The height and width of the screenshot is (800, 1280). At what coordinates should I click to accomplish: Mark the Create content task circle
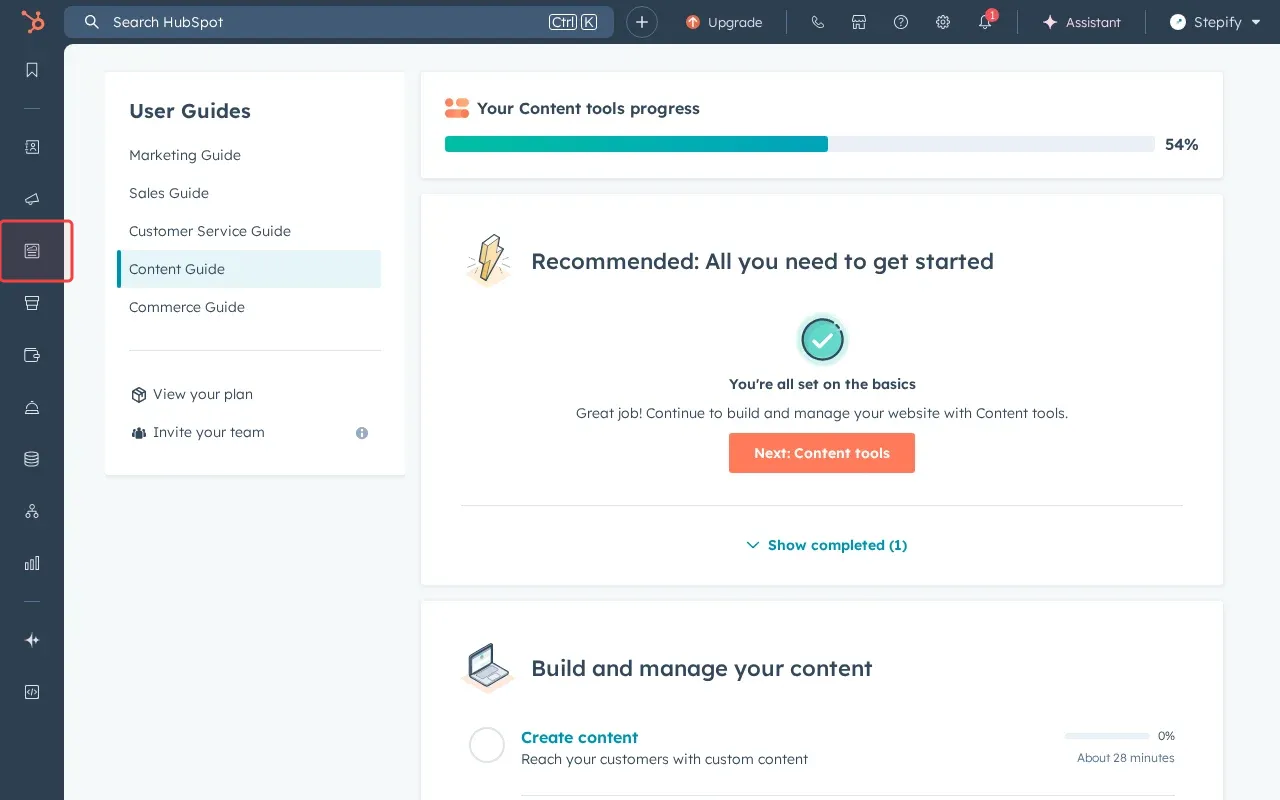point(487,745)
